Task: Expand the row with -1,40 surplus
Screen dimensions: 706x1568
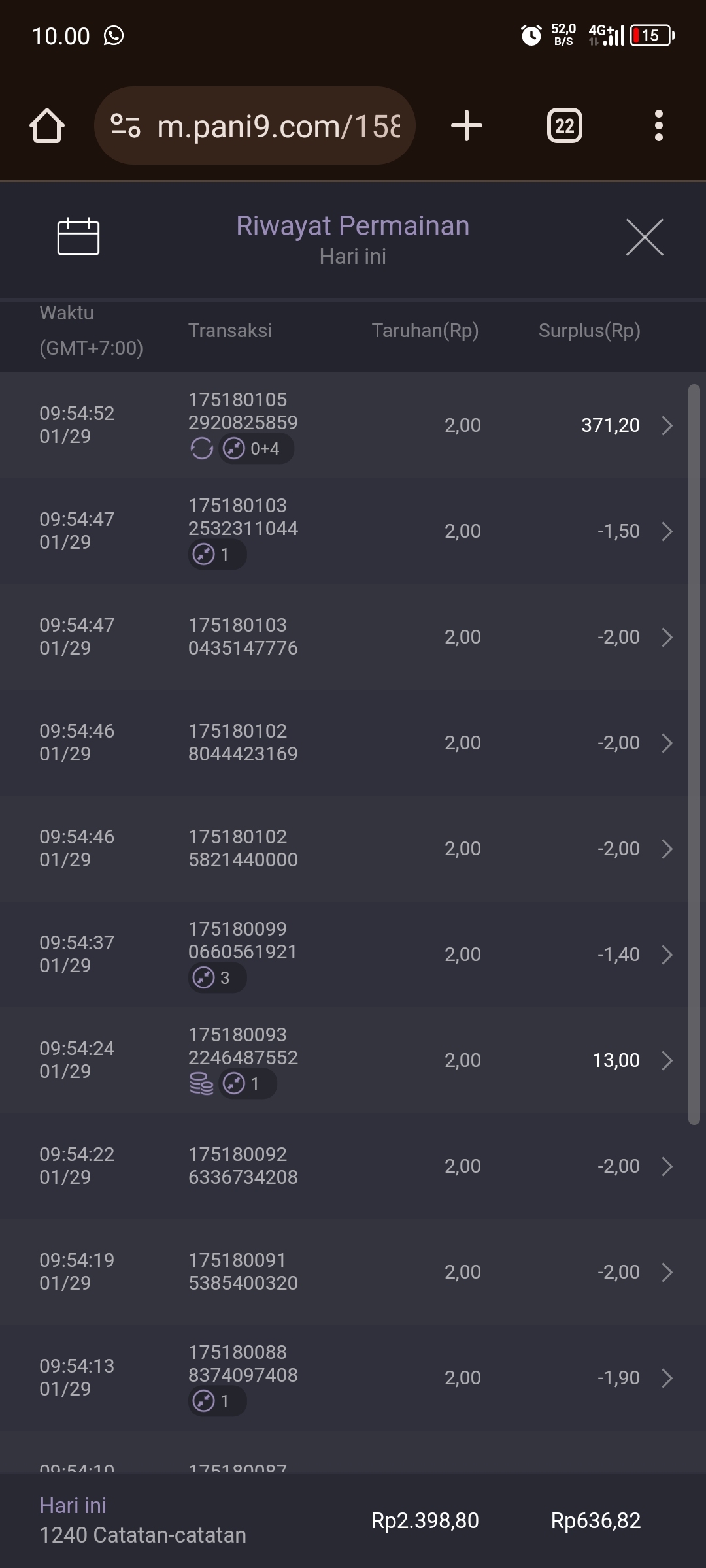Action: pos(667,955)
